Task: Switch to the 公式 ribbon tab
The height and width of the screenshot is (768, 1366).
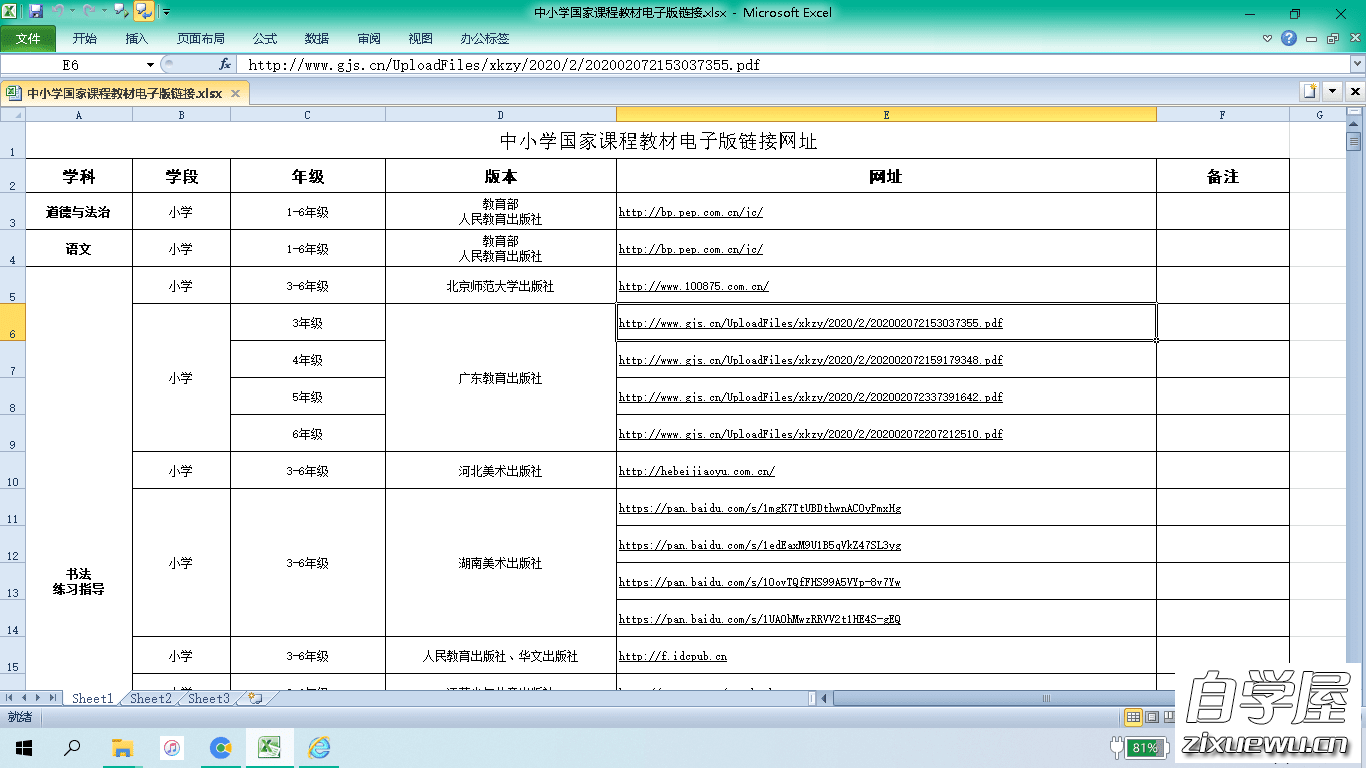Action: pos(265,38)
